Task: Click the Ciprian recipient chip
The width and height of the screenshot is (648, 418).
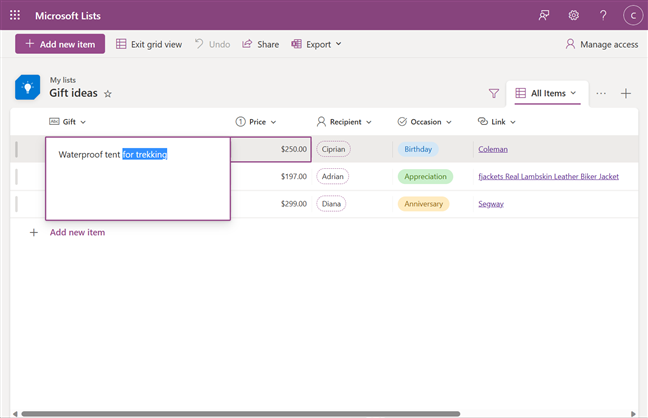Action: [x=334, y=149]
